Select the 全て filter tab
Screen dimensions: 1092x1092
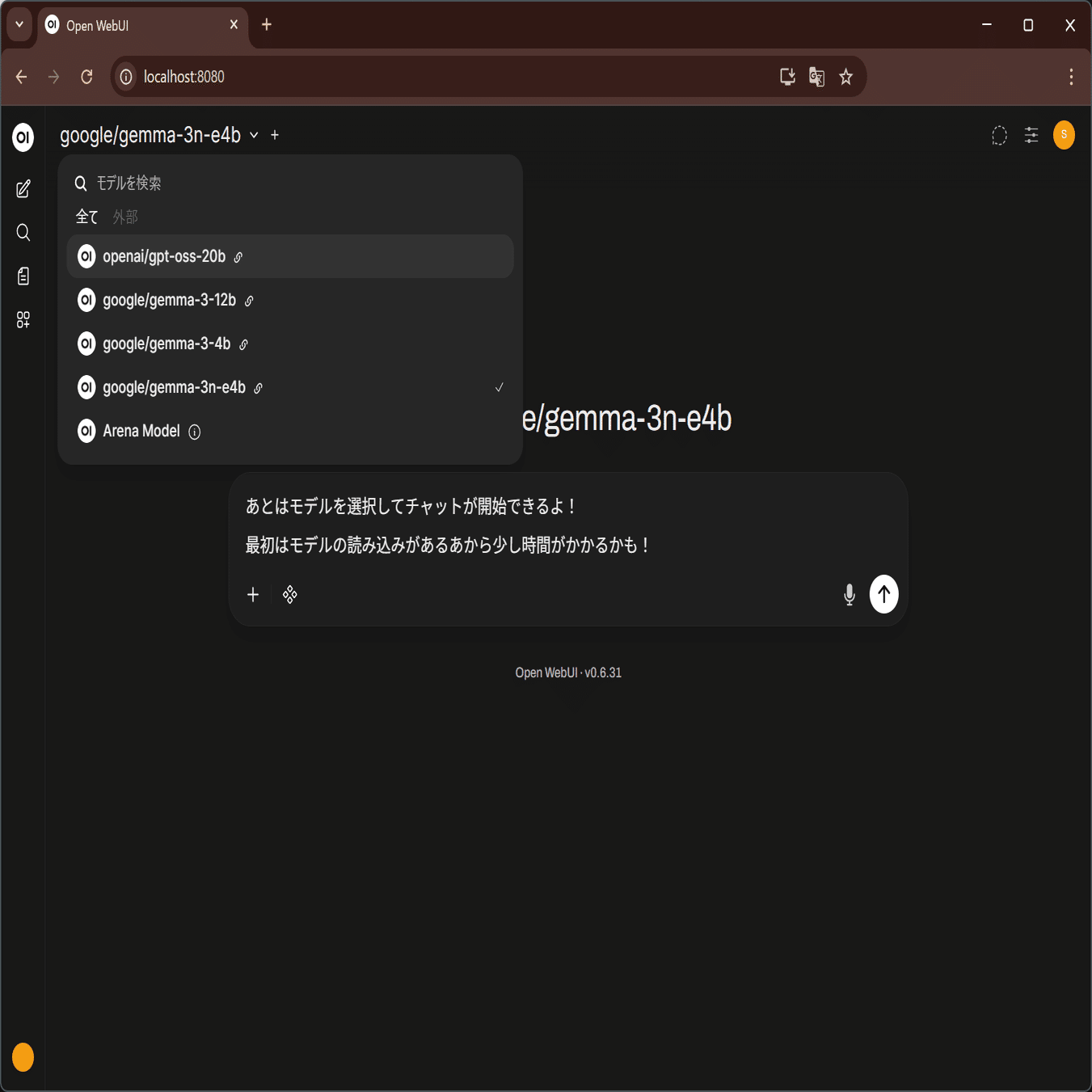(x=86, y=217)
